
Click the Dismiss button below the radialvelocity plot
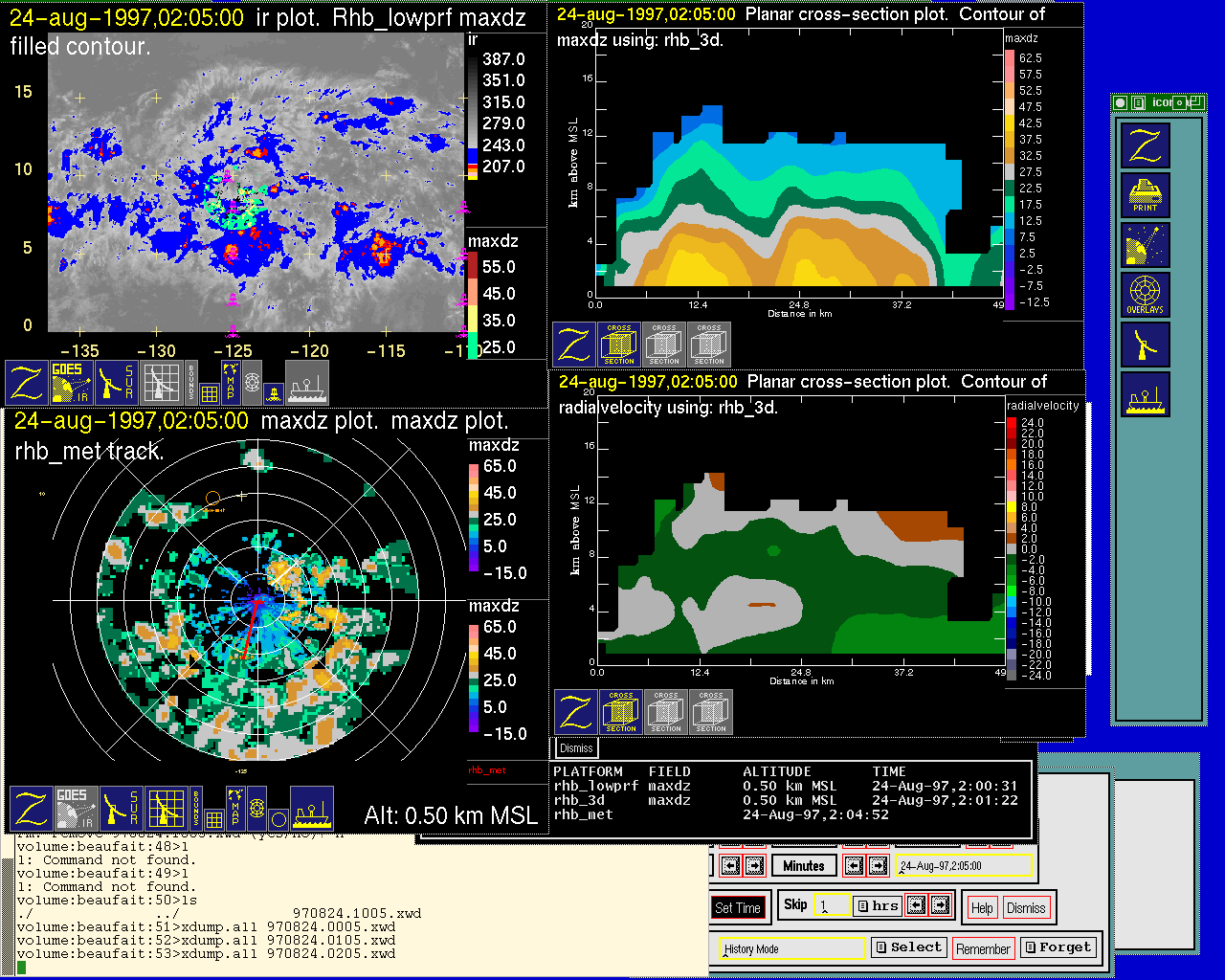(576, 748)
